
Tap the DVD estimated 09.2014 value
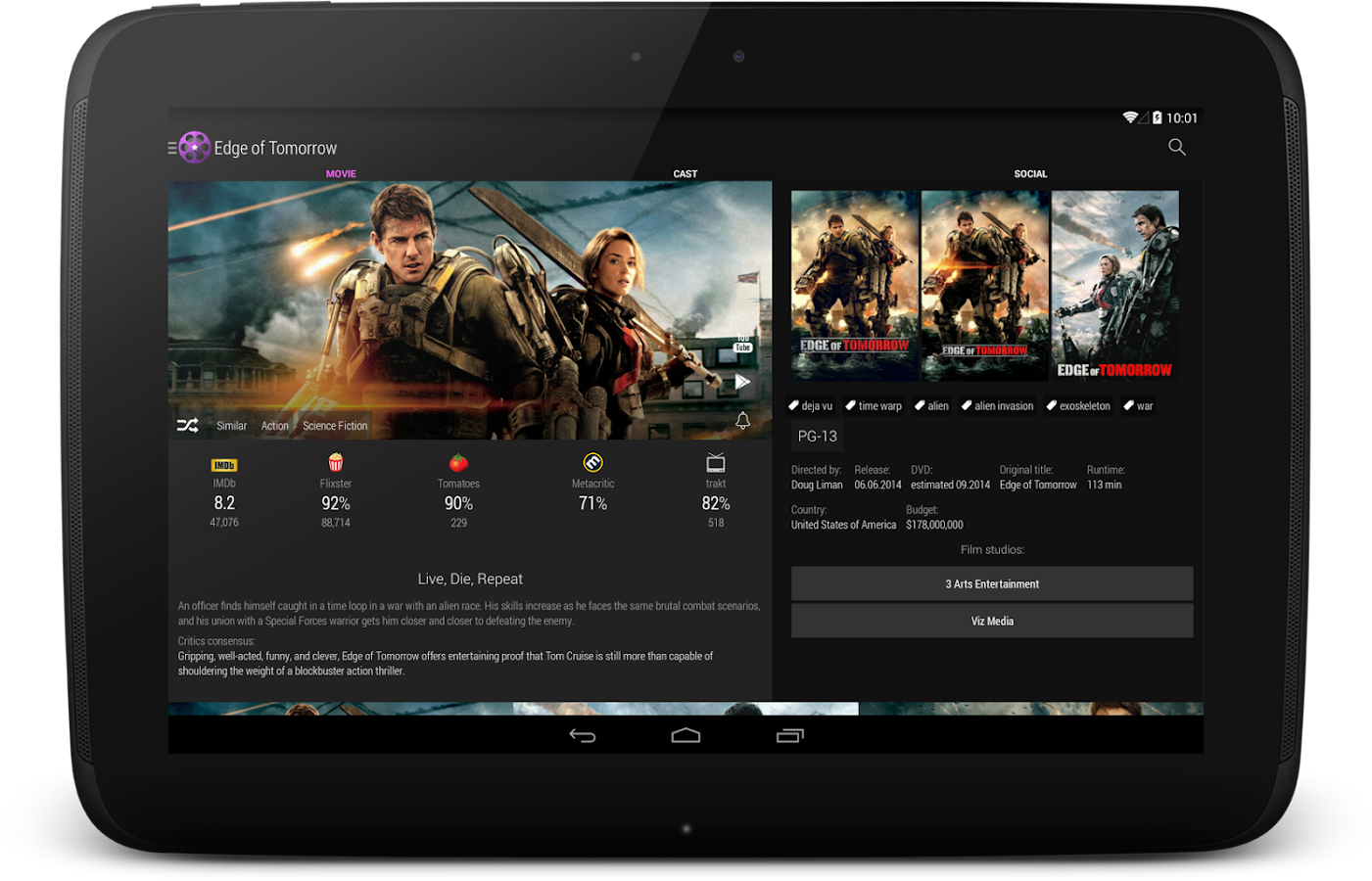[x=950, y=485]
